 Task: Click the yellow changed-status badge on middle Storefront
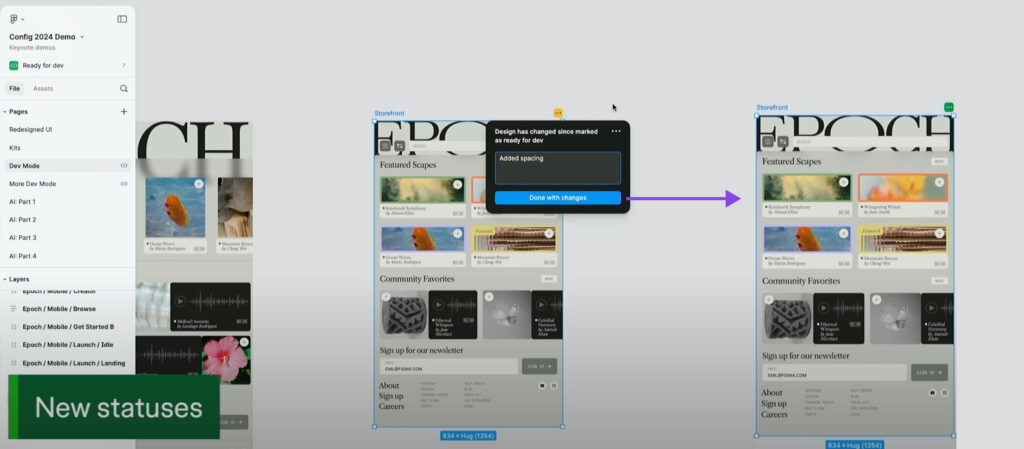558,113
